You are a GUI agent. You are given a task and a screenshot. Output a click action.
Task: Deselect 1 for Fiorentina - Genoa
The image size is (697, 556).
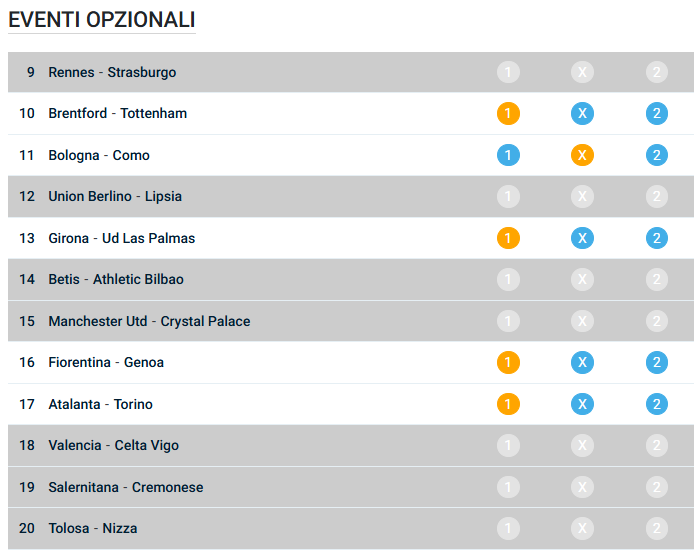pos(508,362)
